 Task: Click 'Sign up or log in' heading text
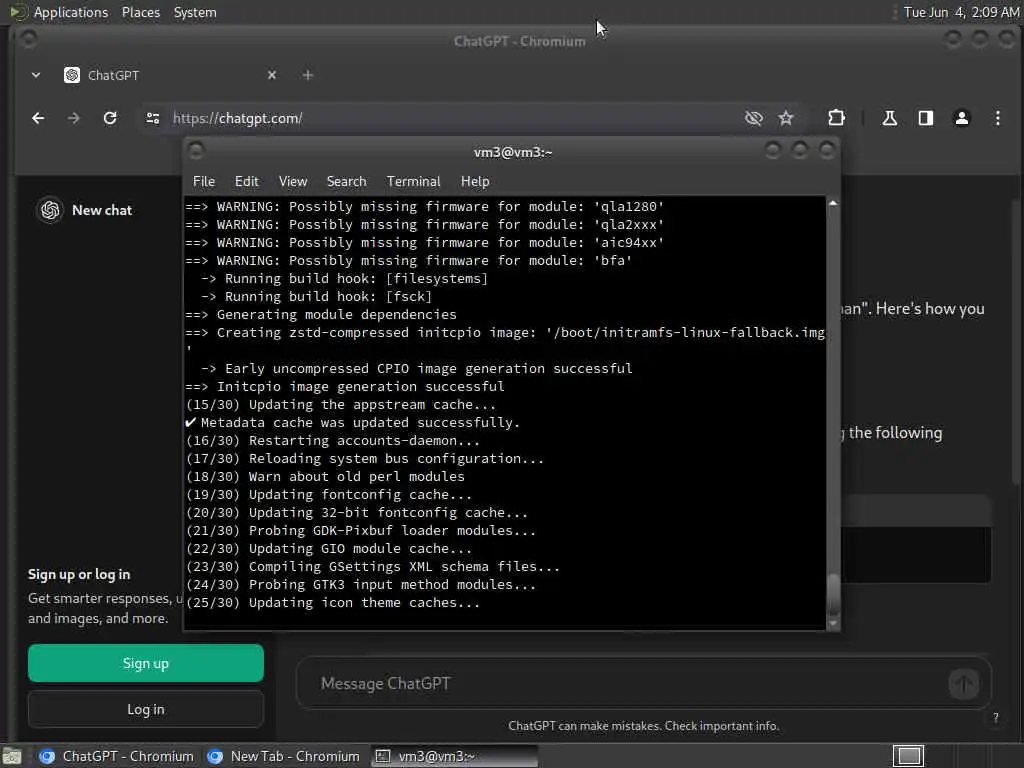coord(79,575)
